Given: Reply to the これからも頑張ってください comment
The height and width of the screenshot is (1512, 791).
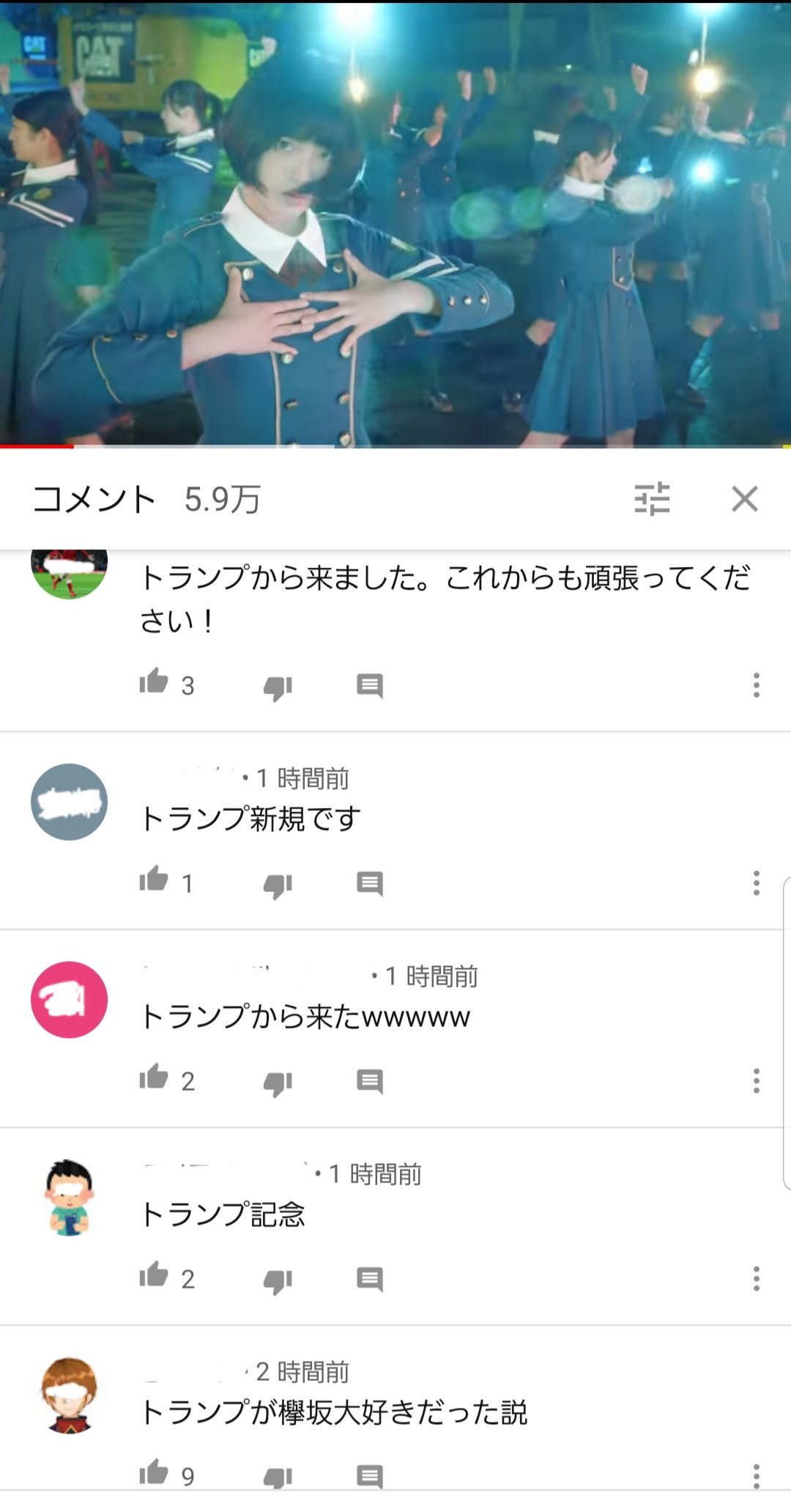Looking at the screenshot, I should (x=370, y=686).
